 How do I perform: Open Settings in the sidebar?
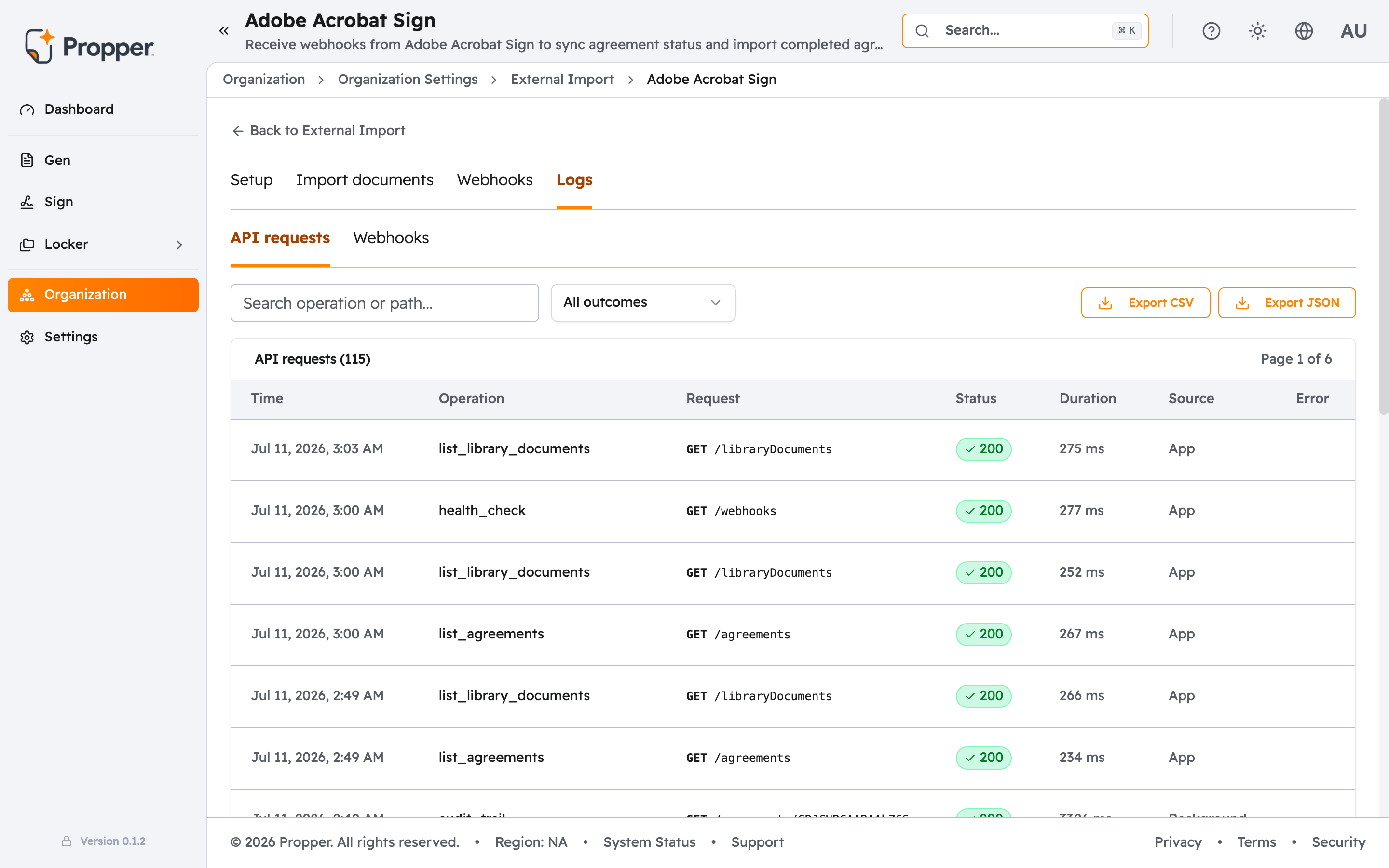[x=103, y=337]
